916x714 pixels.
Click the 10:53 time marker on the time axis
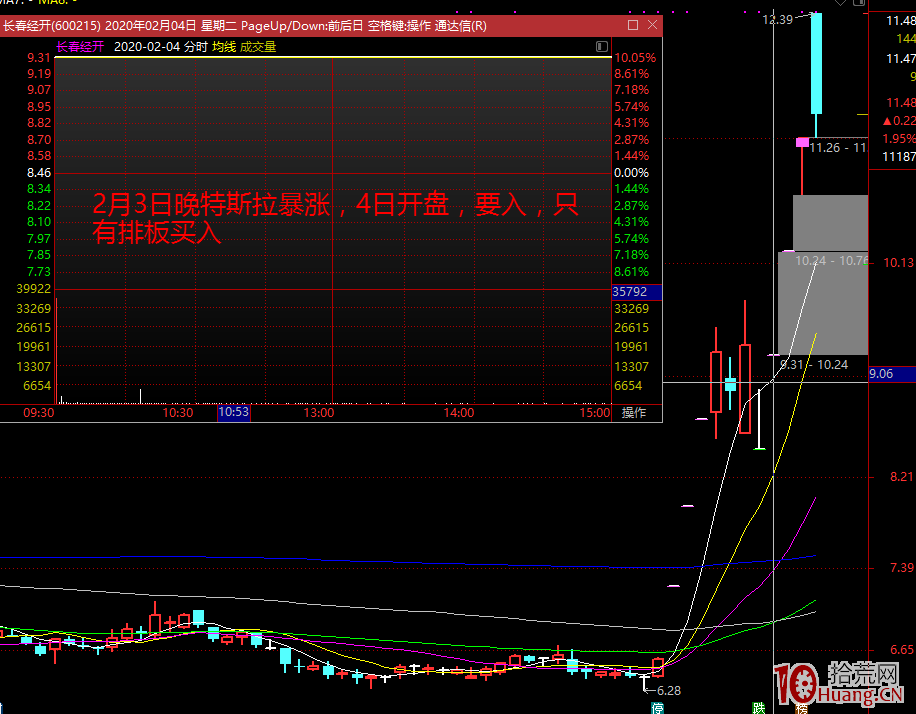click(234, 413)
